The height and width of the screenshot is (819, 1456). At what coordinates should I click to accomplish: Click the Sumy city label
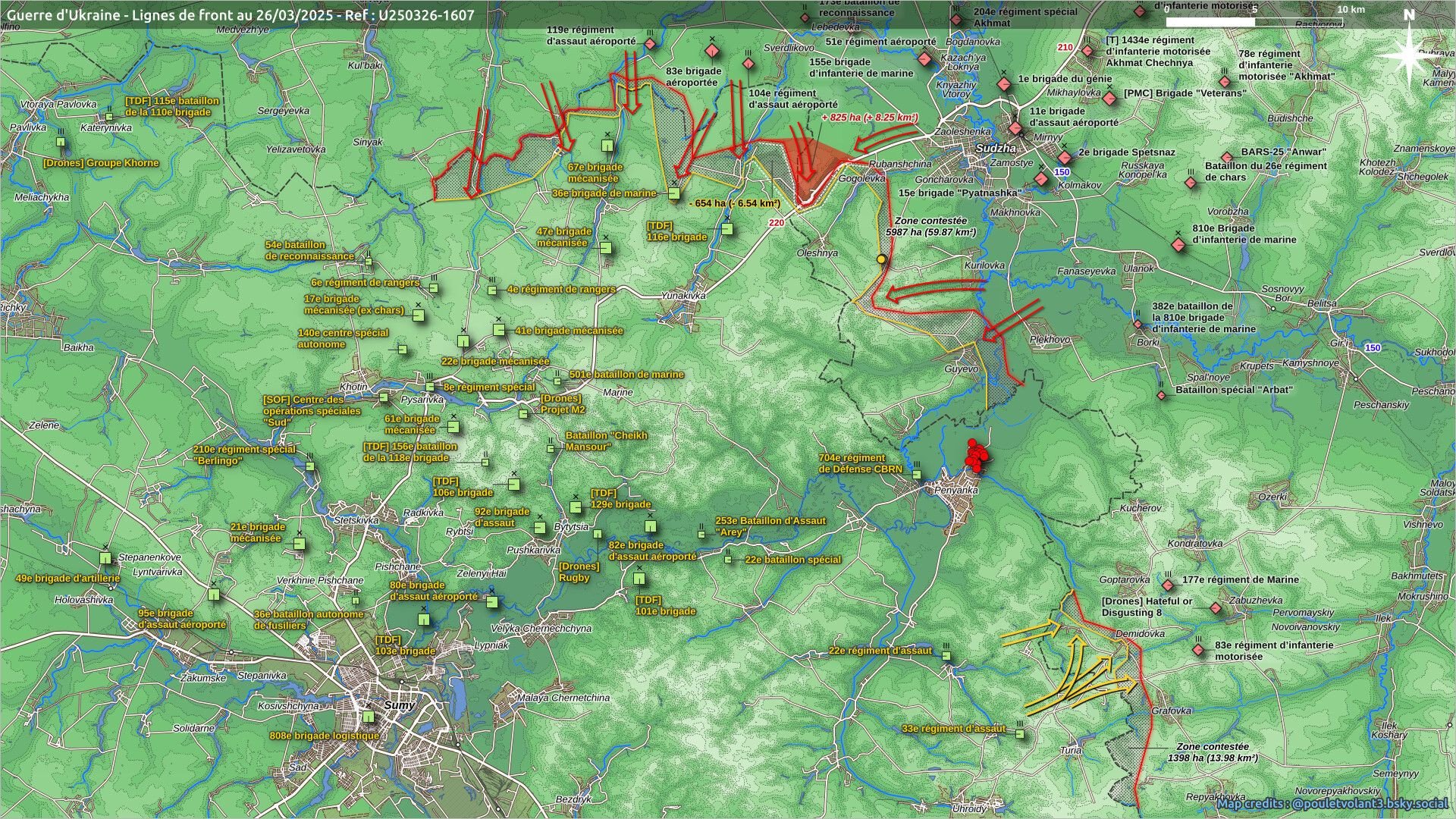[x=399, y=705]
